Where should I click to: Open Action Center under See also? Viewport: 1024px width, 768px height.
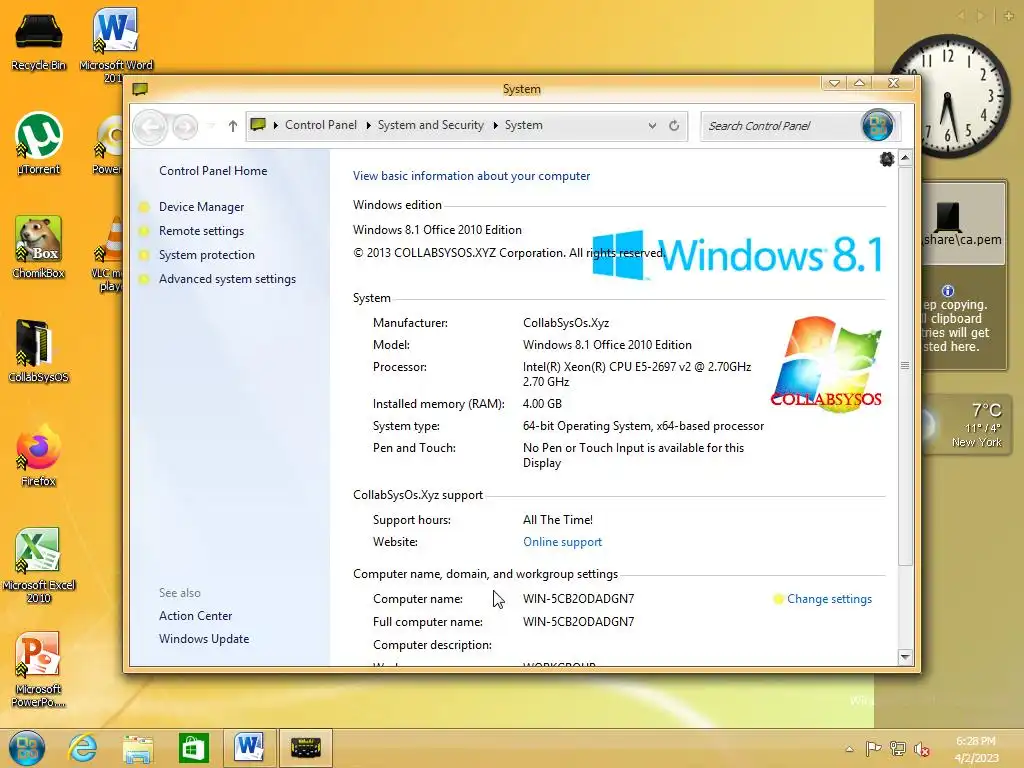click(195, 616)
